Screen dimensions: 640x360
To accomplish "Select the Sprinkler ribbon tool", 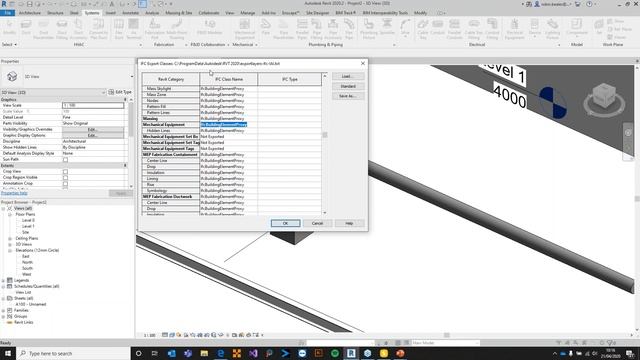I will pyautogui.click(x=387, y=28).
